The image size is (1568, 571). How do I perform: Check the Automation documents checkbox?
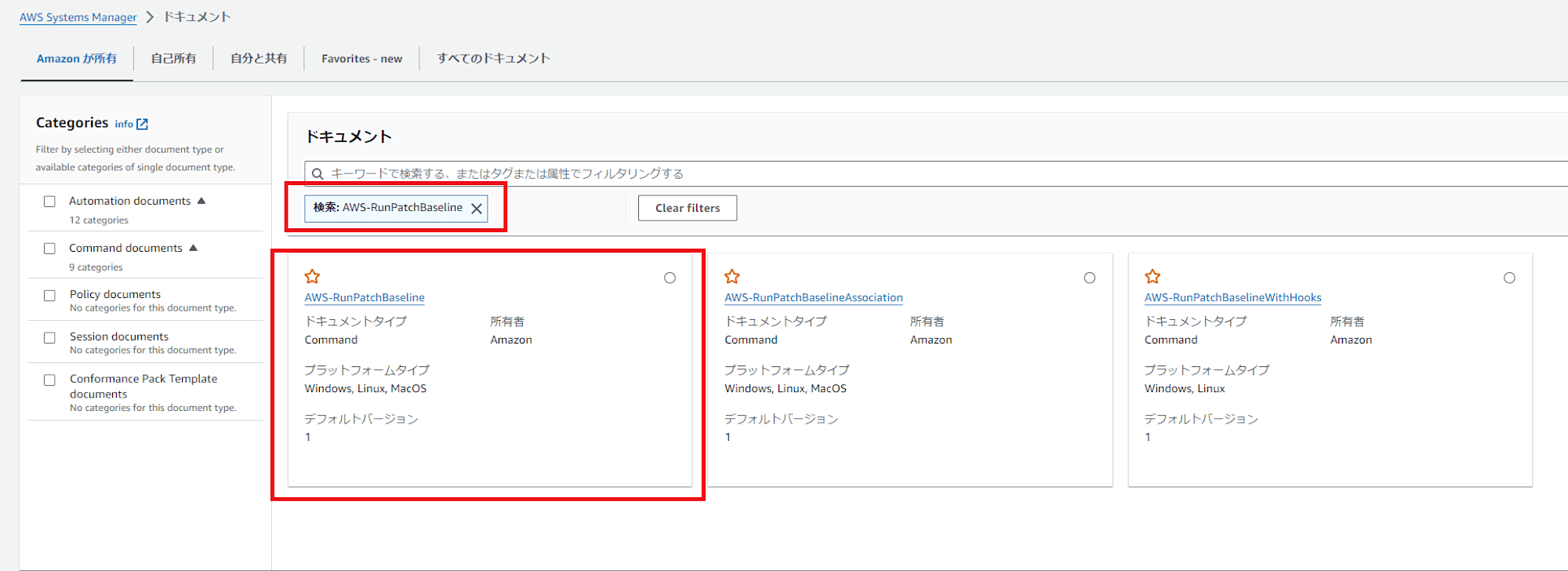click(49, 202)
